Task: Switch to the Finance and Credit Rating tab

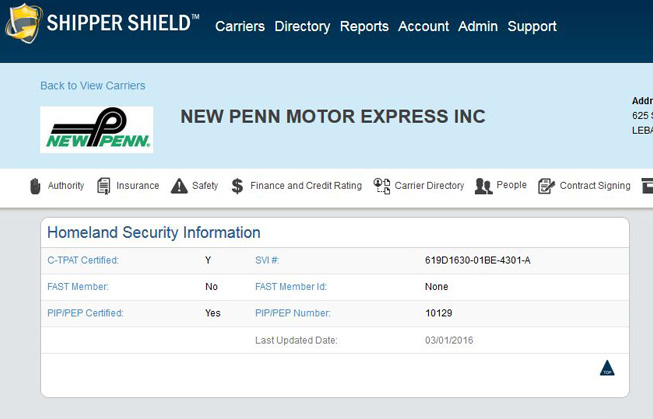Action: click(306, 186)
